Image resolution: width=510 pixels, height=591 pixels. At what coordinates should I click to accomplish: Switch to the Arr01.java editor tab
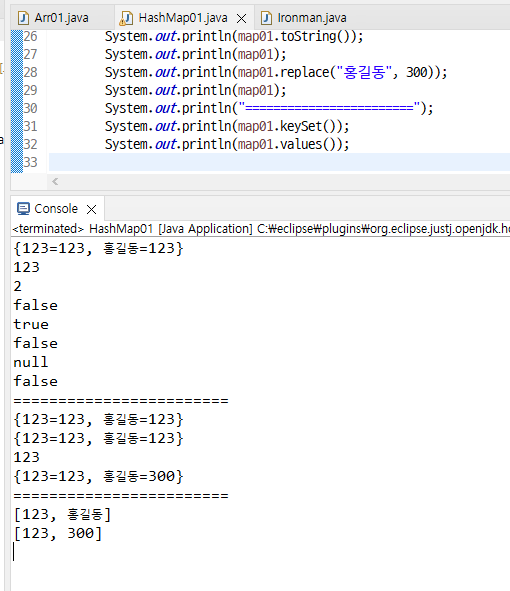click(61, 18)
